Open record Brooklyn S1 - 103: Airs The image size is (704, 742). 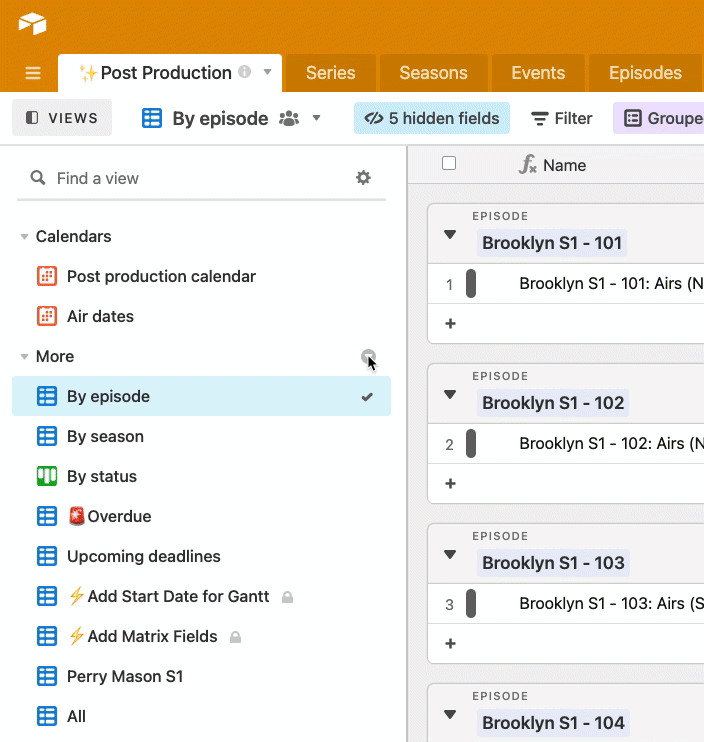[x=611, y=603]
